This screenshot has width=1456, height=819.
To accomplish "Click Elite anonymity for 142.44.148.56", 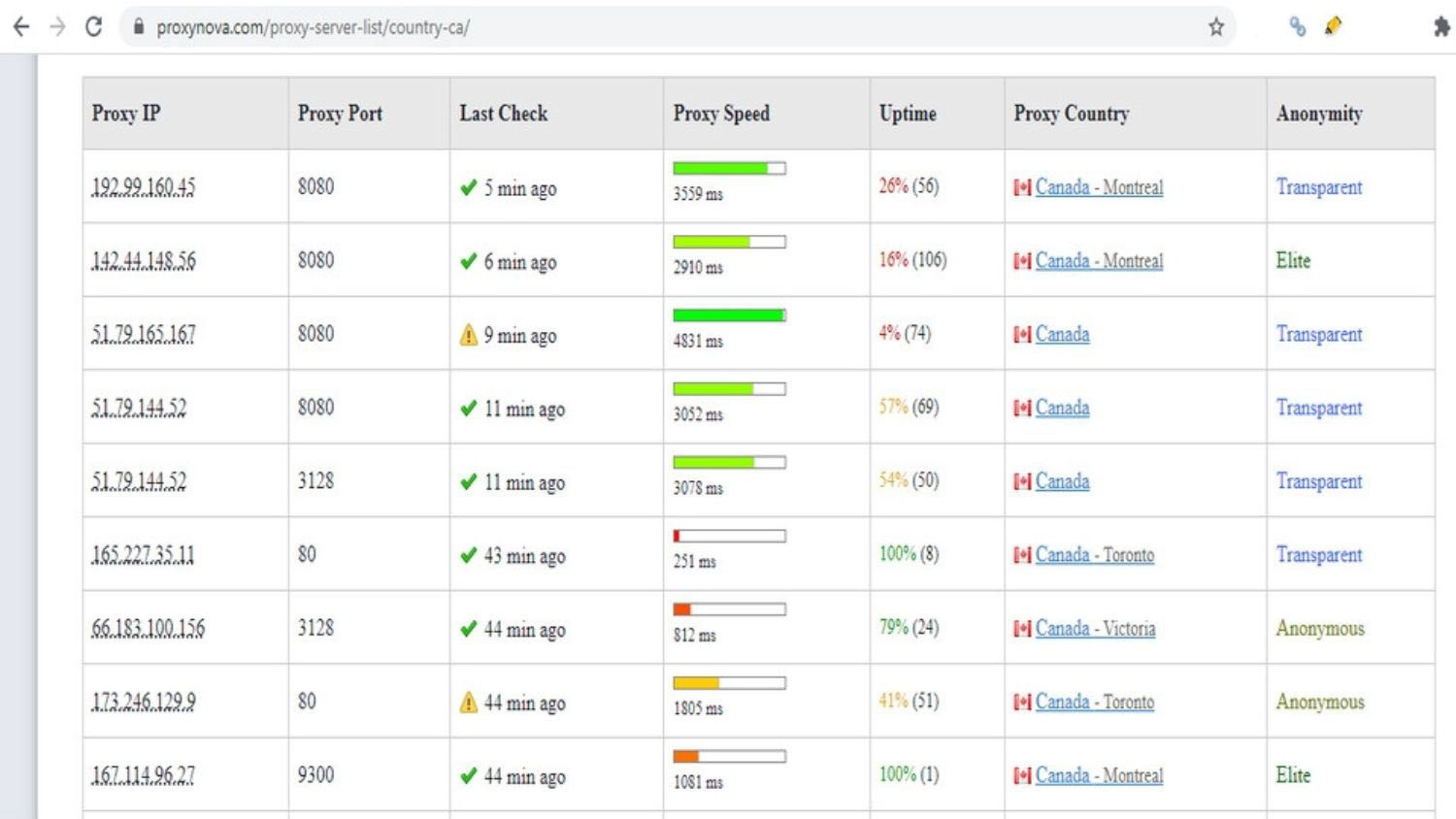I will coord(1293,260).
